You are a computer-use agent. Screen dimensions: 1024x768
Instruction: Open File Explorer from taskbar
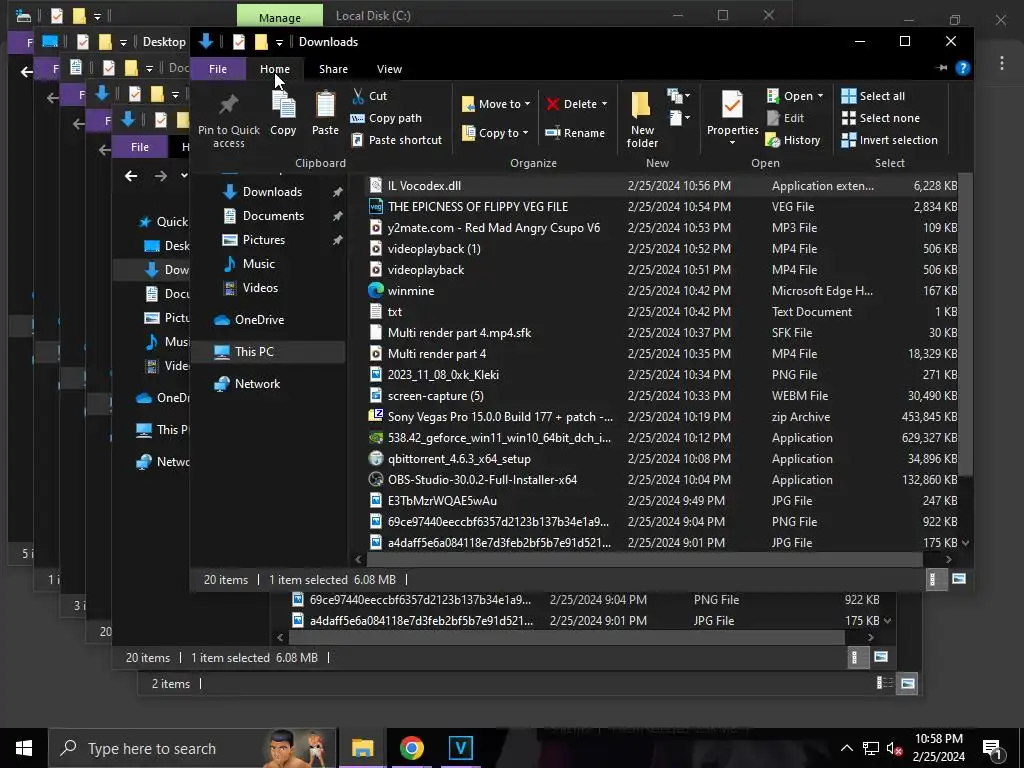coord(362,748)
